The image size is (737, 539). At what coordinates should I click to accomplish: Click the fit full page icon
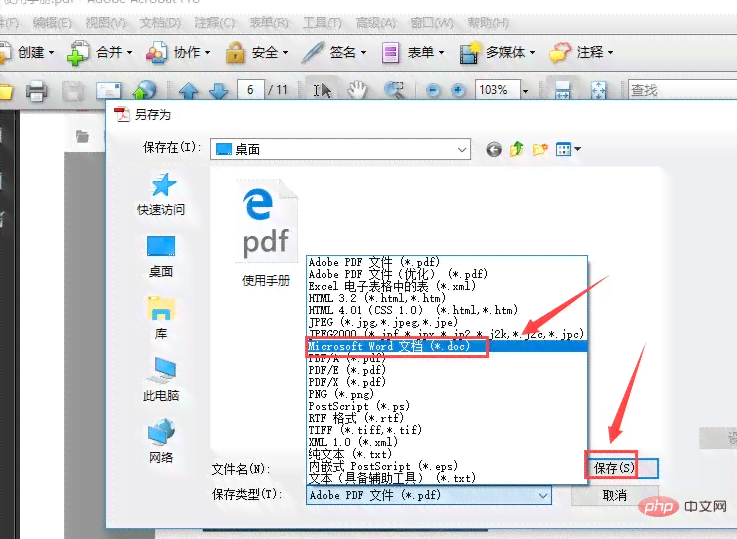coord(598,90)
